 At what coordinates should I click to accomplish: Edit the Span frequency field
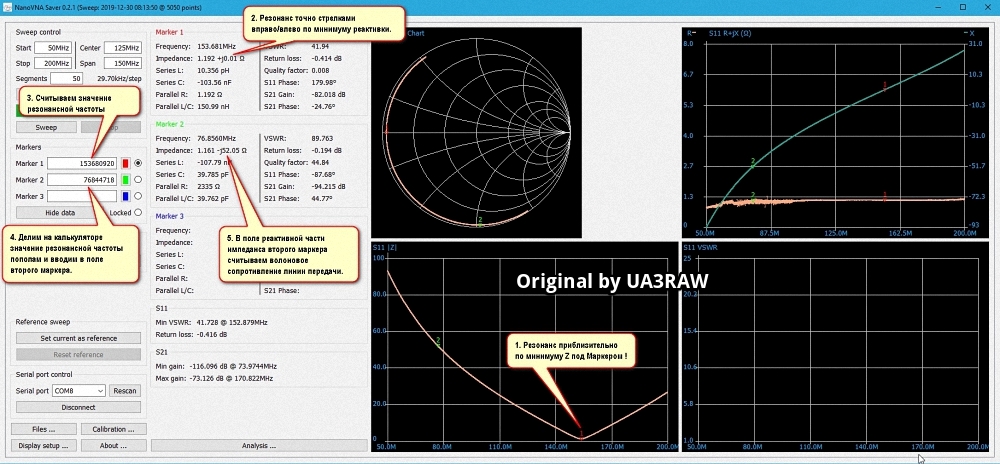pyautogui.click(x=122, y=63)
